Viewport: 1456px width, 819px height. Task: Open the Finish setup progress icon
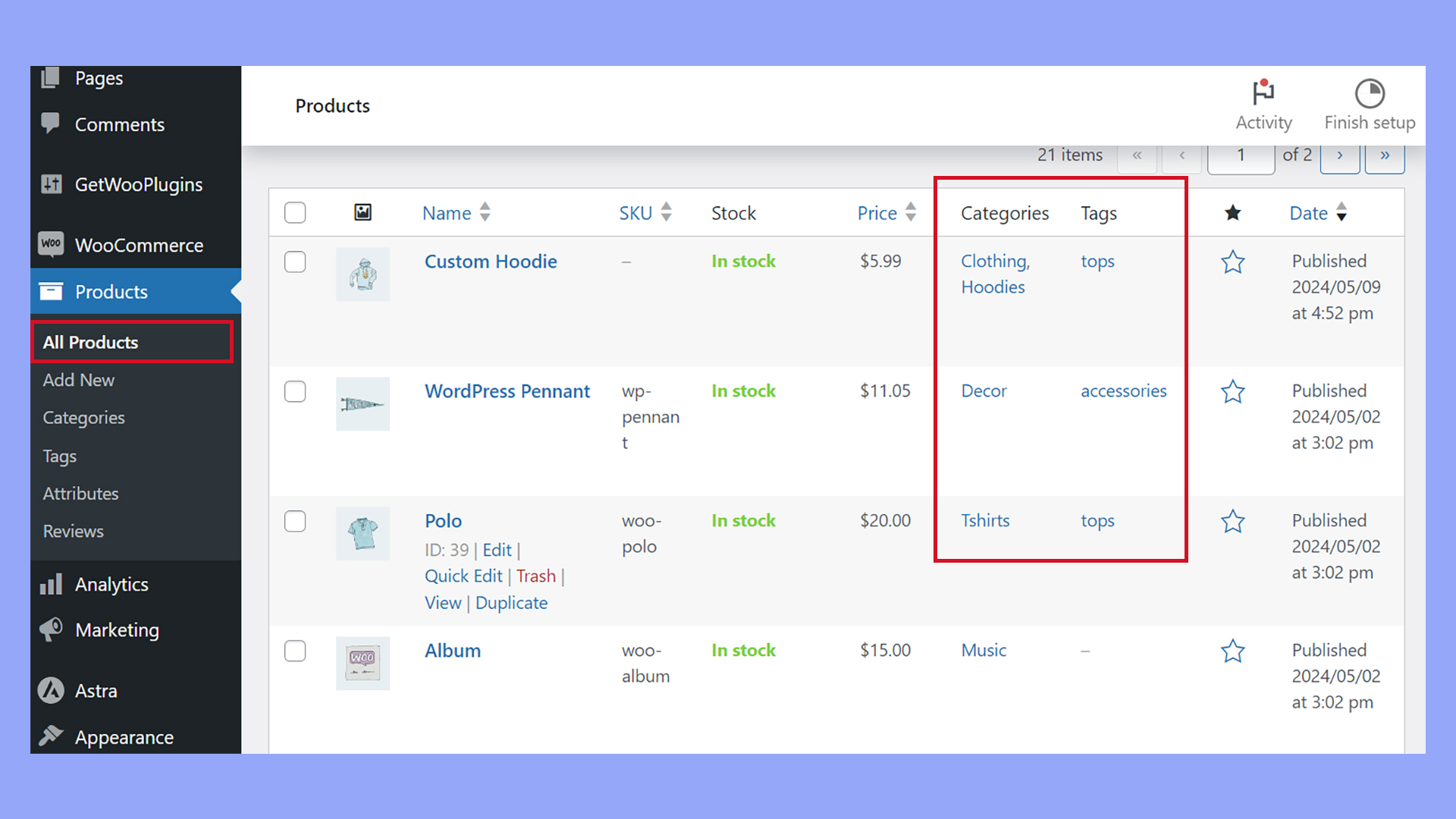1370,93
